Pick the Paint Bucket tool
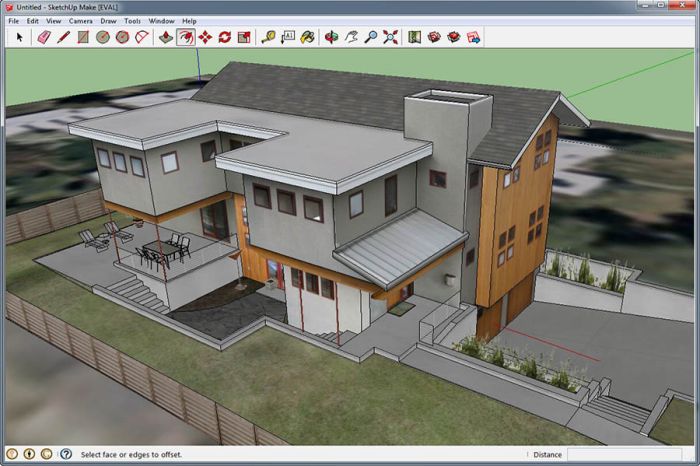 tap(308, 37)
